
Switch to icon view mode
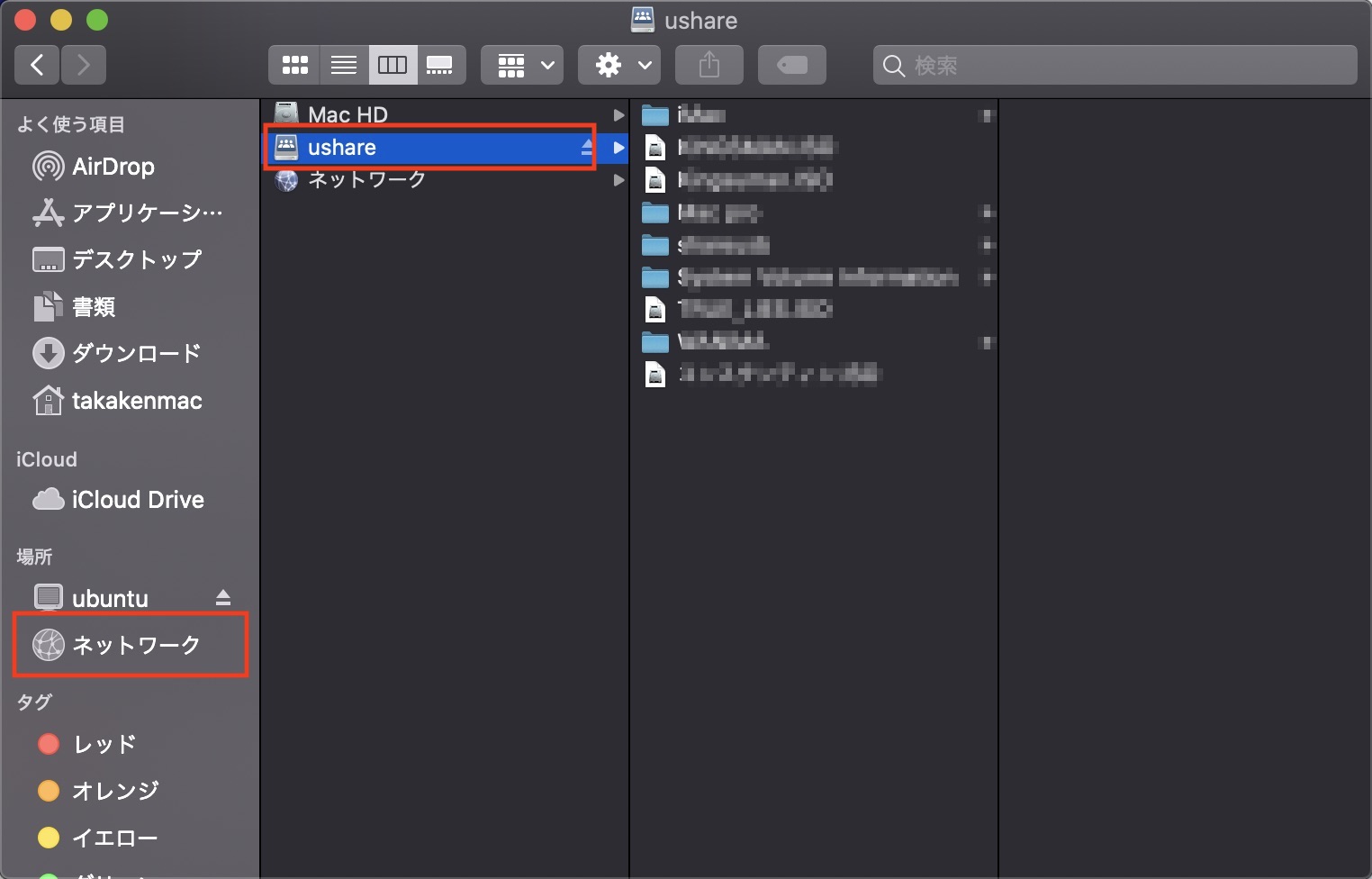(x=294, y=65)
